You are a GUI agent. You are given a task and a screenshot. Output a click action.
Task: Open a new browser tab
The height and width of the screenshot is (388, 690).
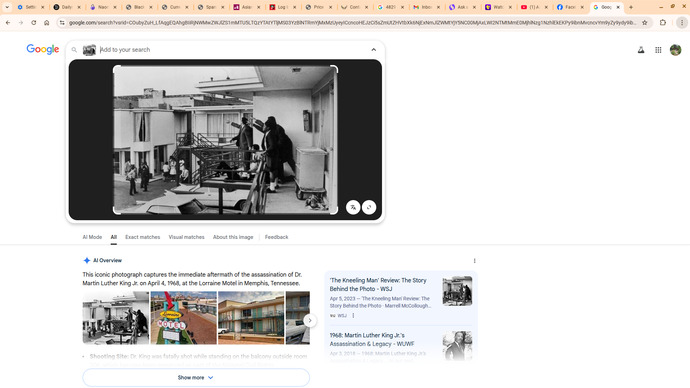631,7
